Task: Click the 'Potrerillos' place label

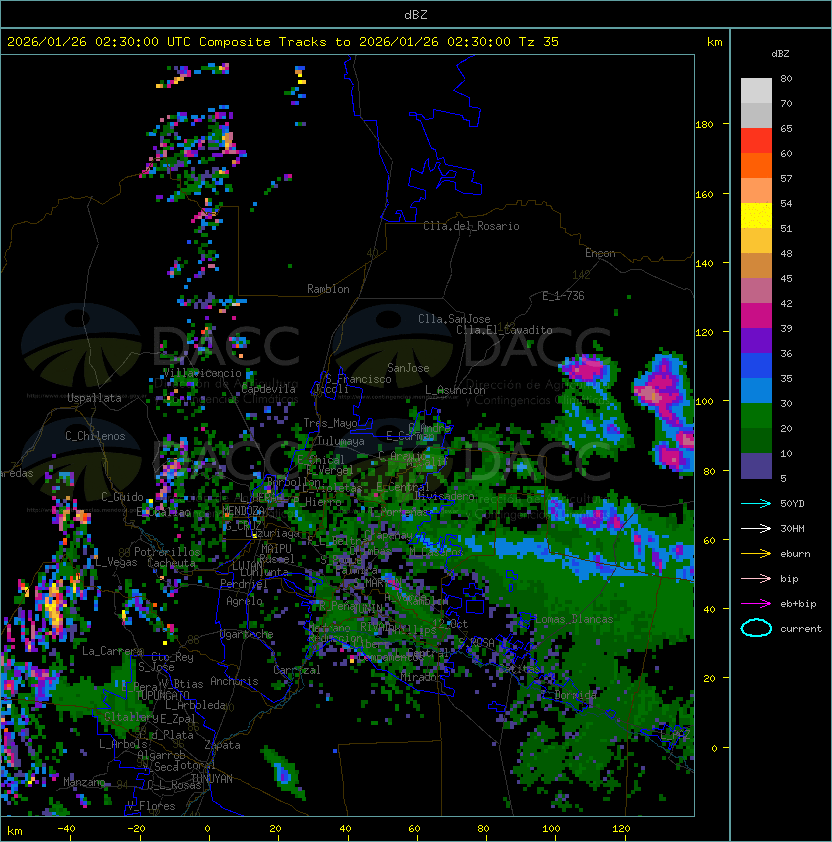Action: coord(167,552)
